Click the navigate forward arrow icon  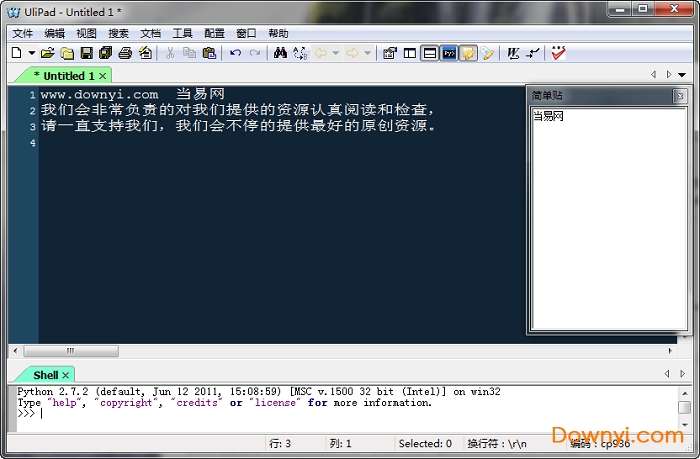pyautogui.click(x=352, y=53)
